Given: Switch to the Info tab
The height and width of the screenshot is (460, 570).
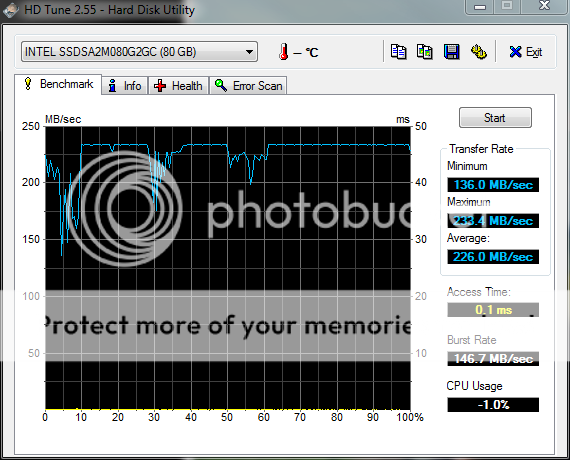Looking at the screenshot, I should (125, 86).
